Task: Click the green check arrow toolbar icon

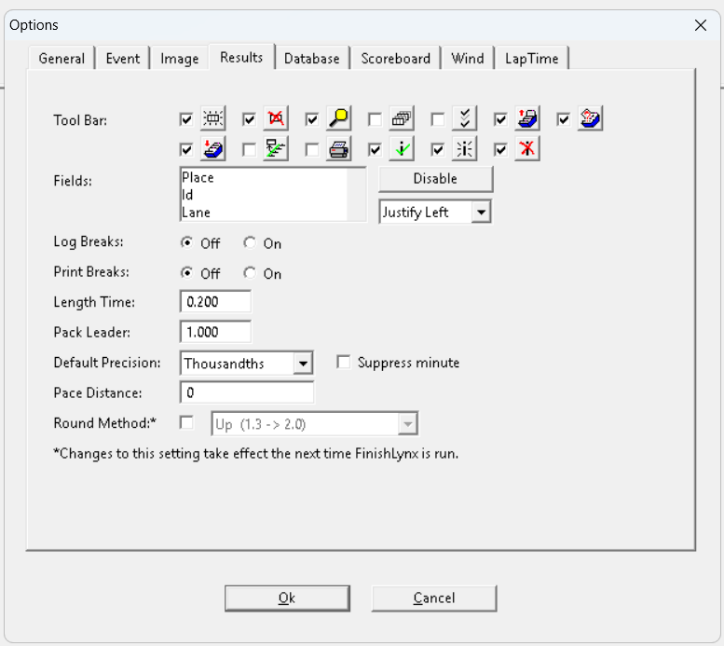Action: pos(401,150)
